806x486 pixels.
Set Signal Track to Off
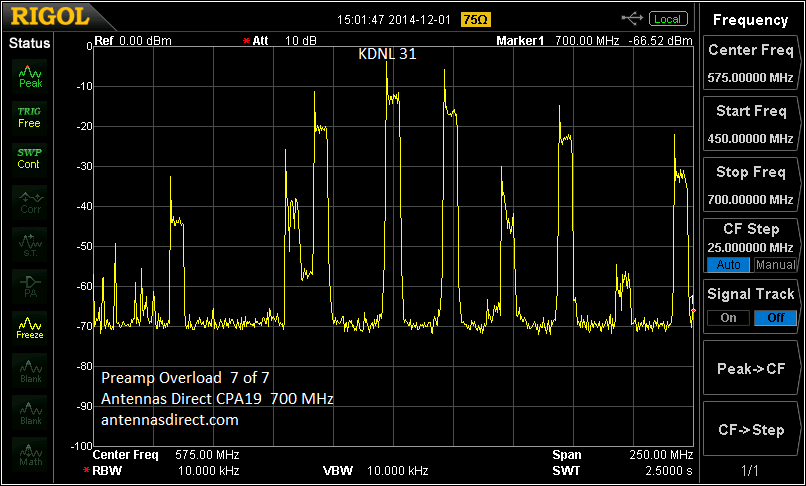click(x=775, y=318)
